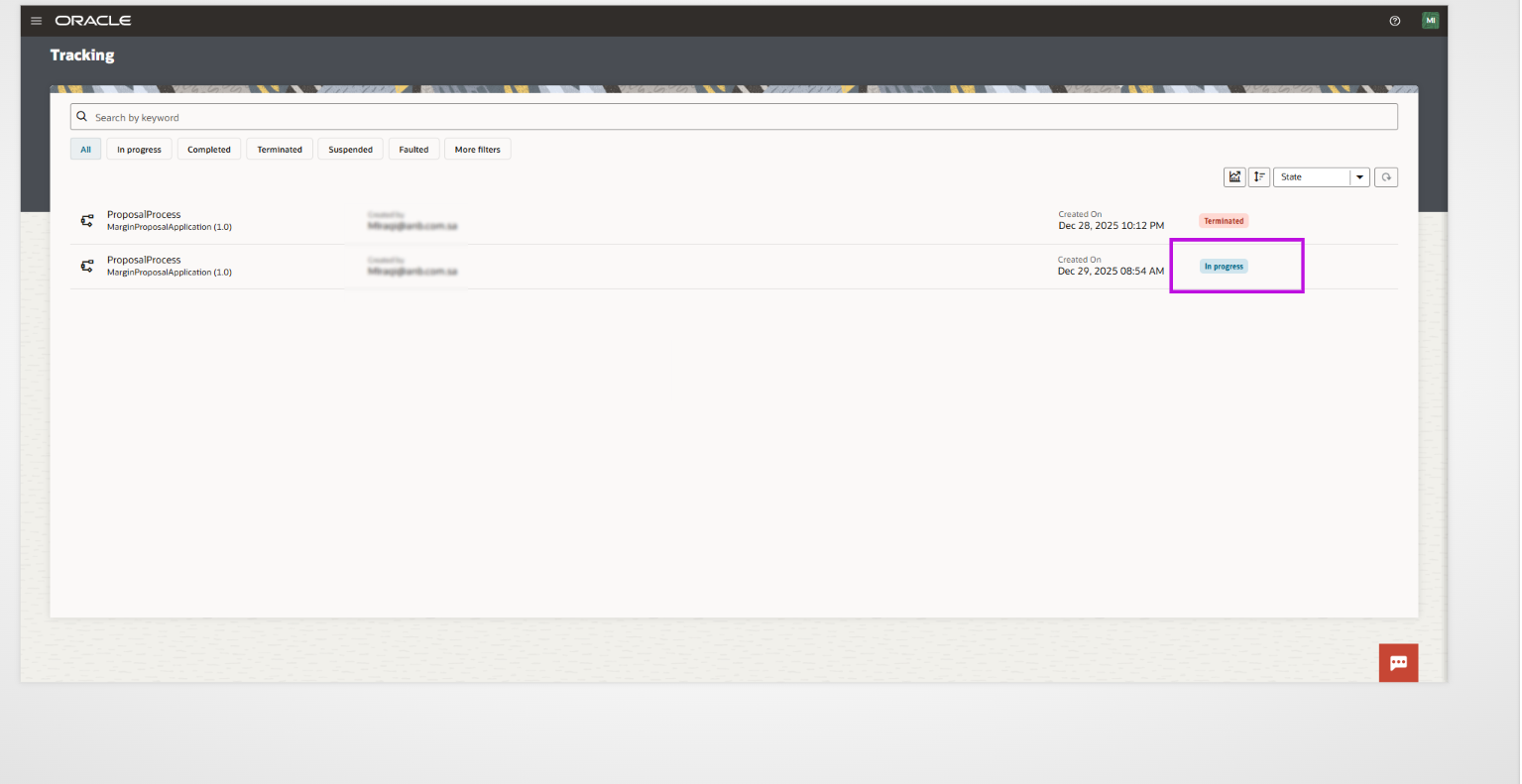Open the help question mark icon
The width and height of the screenshot is (1522, 784).
1395,21
